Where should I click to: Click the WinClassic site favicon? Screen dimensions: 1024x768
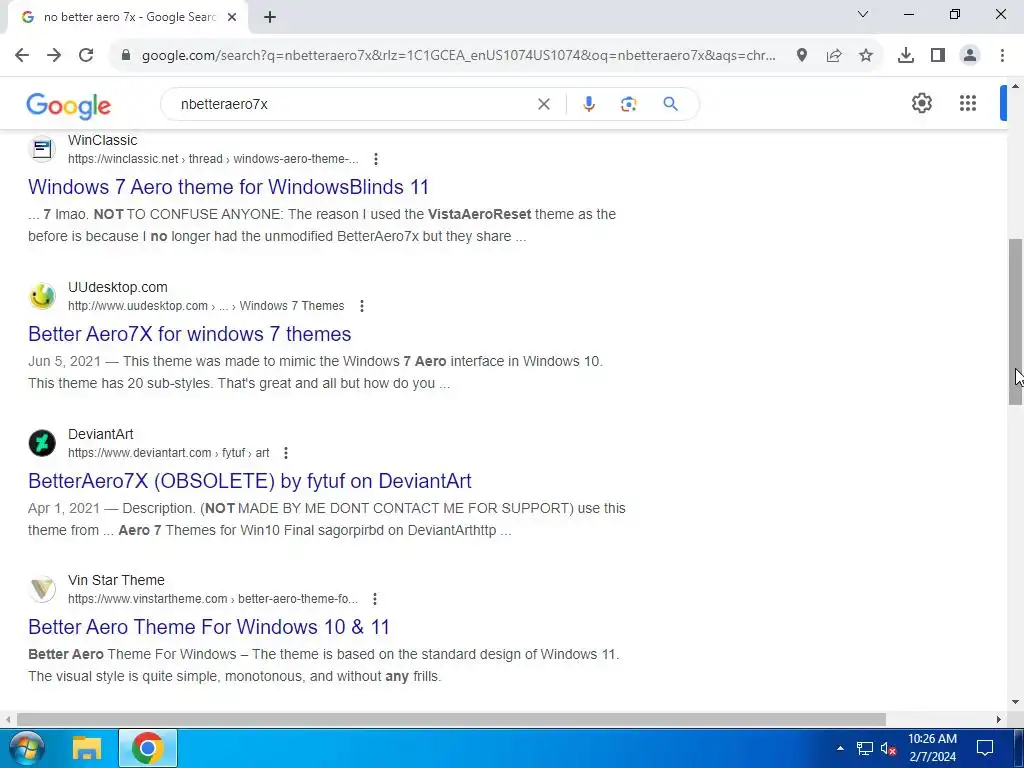point(42,150)
